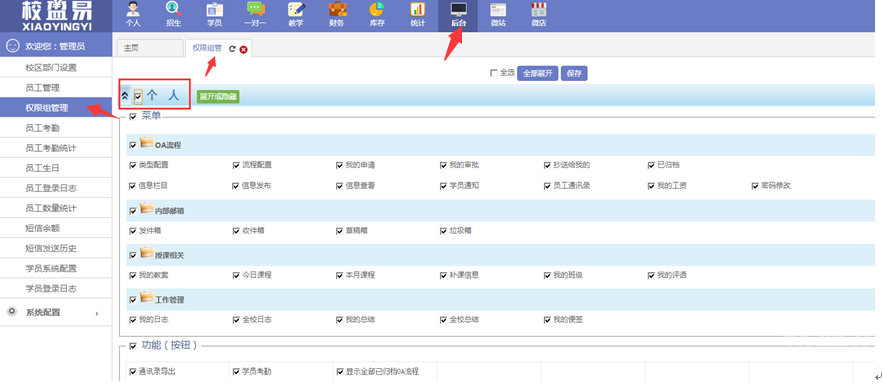Open the 教学 teaching module
The width and height of the screenshot is (883, 387).
(x=296, y=15)
